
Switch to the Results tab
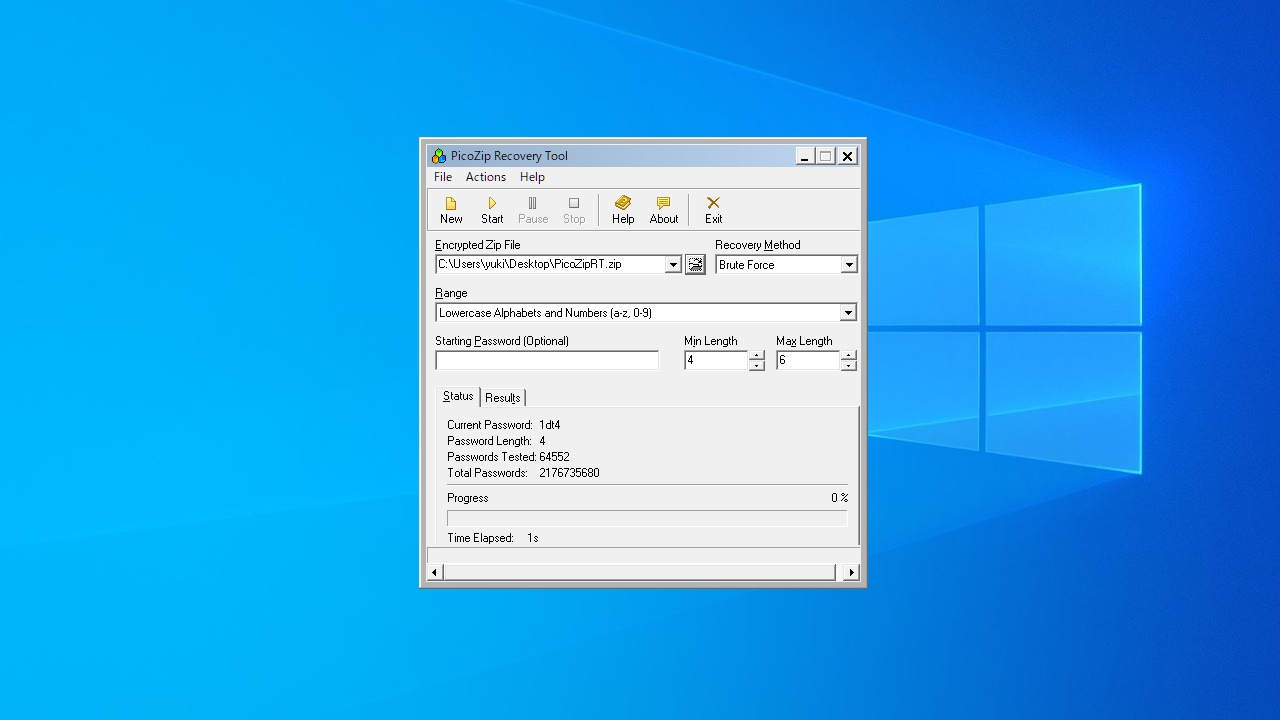coord(503,398)
